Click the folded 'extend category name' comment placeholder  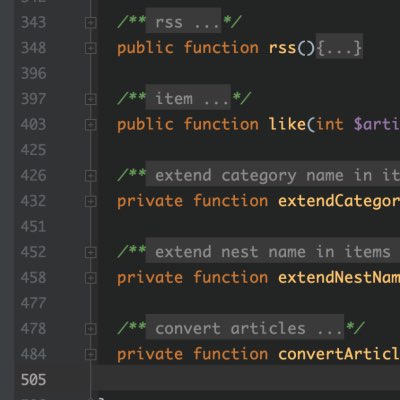273,175
